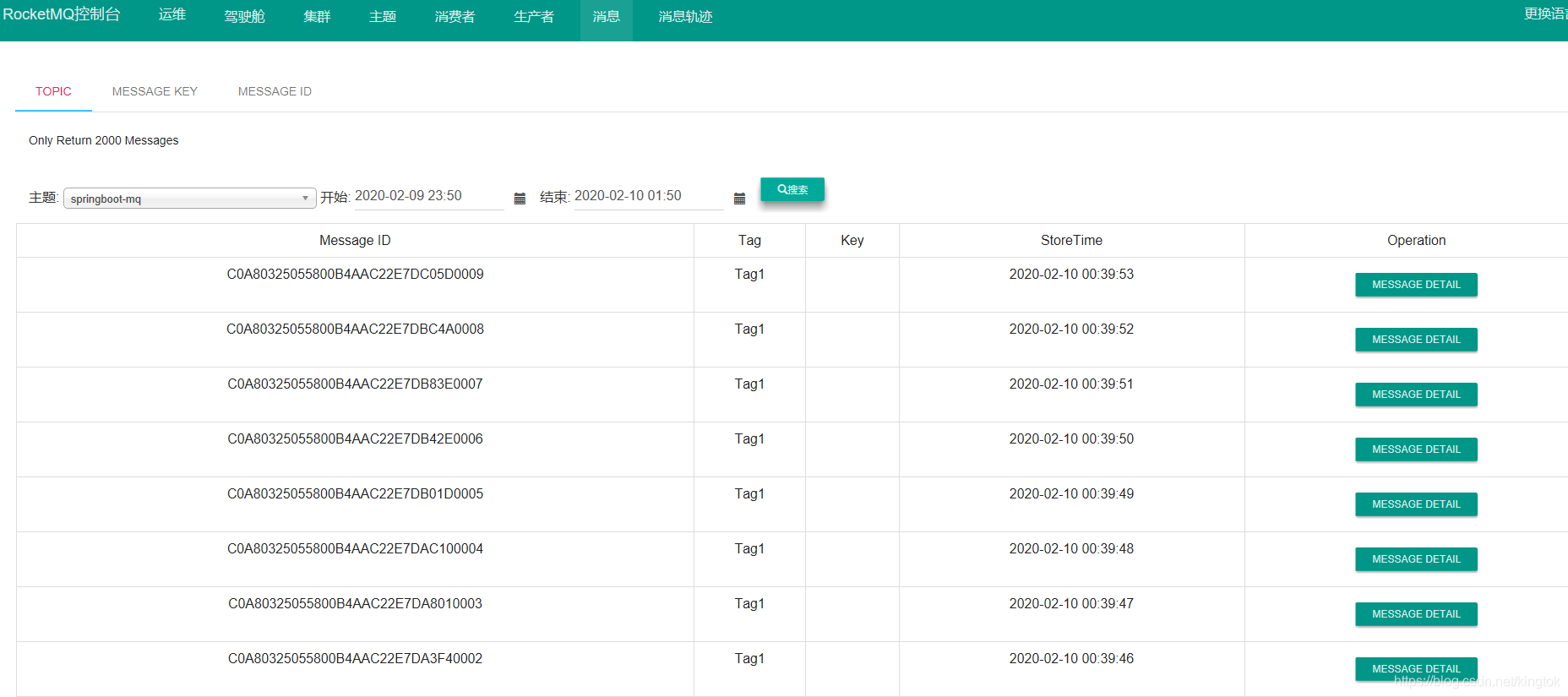The height and width of the screenshot is (697, 1568).
Task: Open message detail for ID ending DBC4A0008
Action: click(1416, 340)
